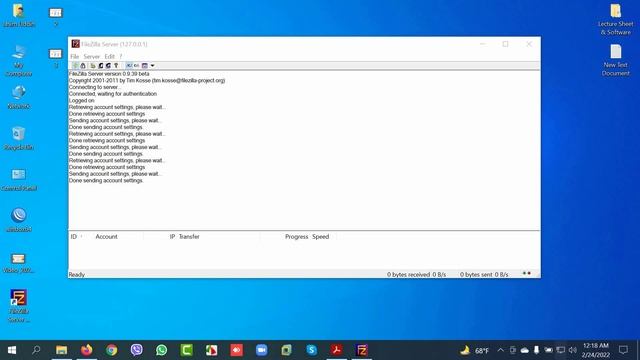Select the Control Panel desktop icon
The height and width of the screenshot is (360, 640).
click(x=19, y=180)
